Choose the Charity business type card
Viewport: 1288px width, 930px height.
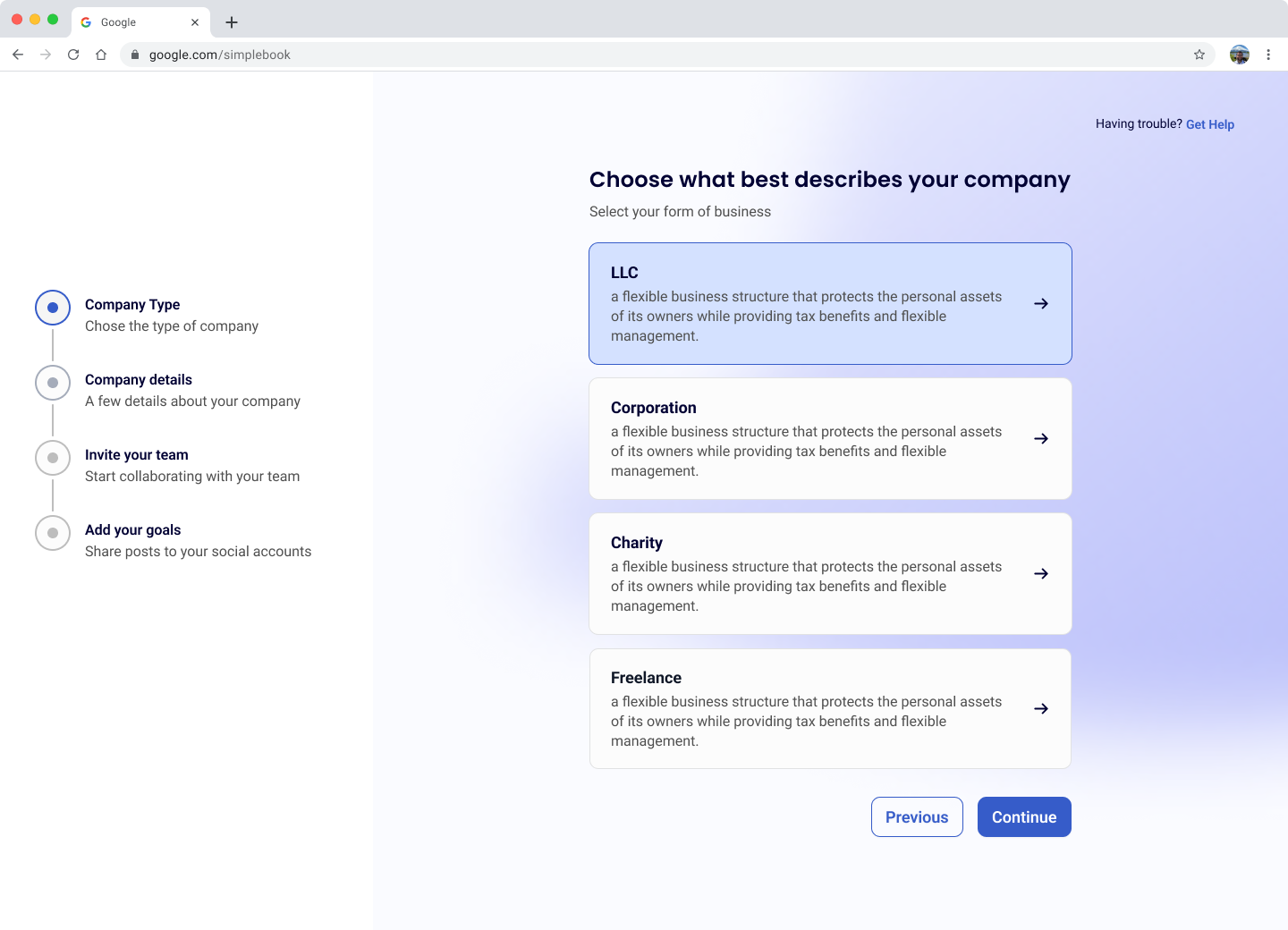click(x=830, y=574)
